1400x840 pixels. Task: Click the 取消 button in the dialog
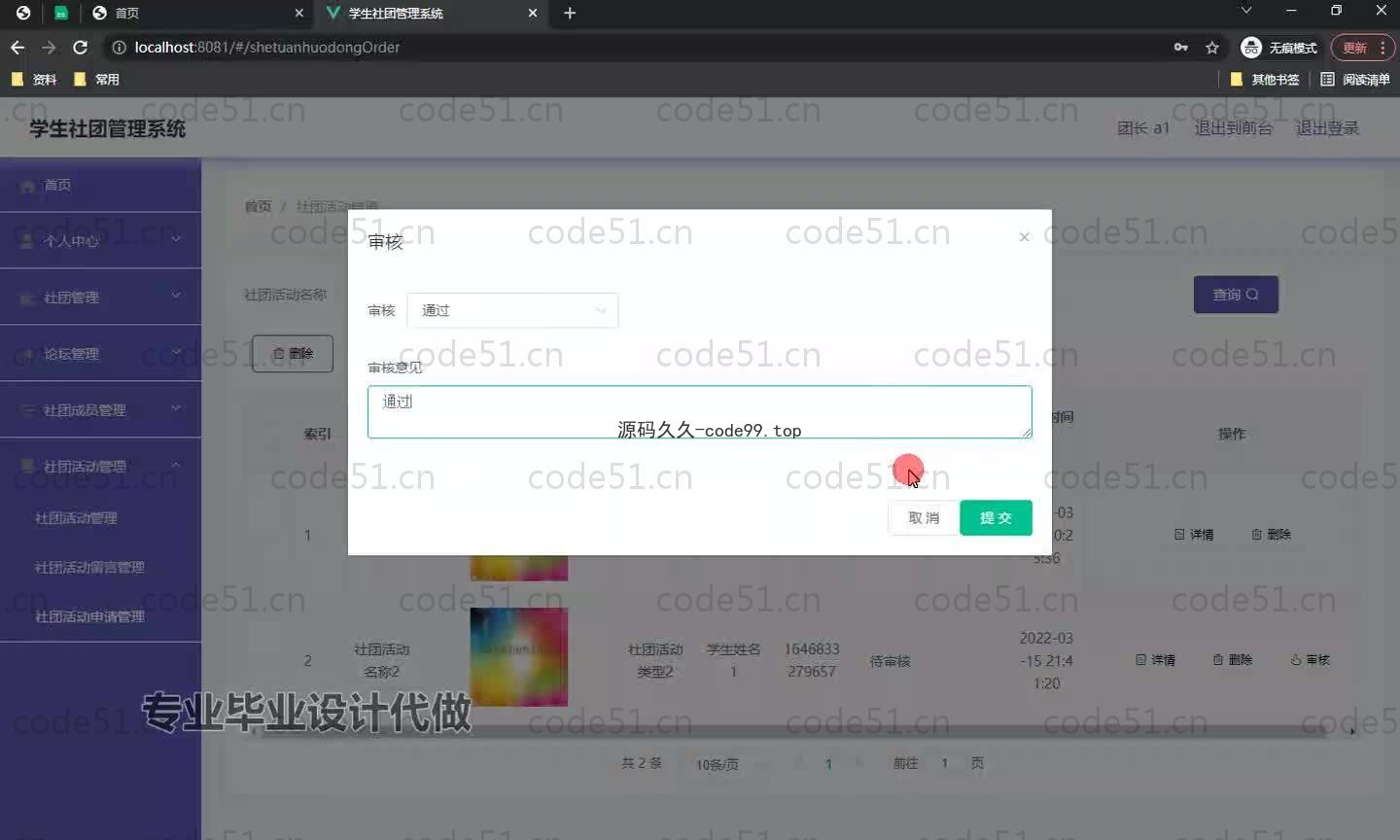pos(924,518)
